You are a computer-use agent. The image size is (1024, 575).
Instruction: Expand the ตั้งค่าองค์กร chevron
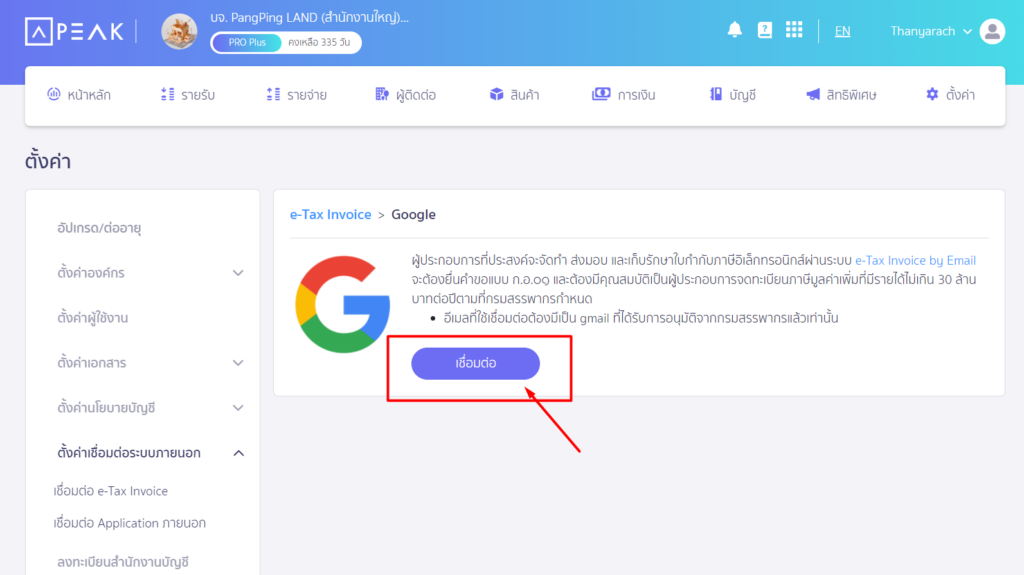coord(238,273)
